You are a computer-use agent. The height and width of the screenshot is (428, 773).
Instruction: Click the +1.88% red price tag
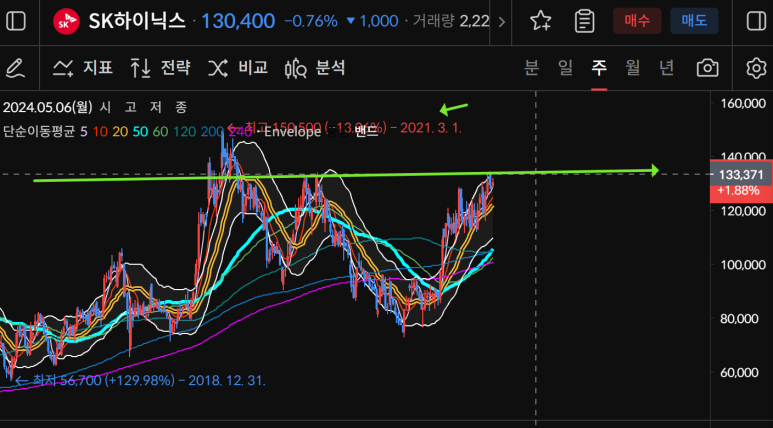[741, 191]
